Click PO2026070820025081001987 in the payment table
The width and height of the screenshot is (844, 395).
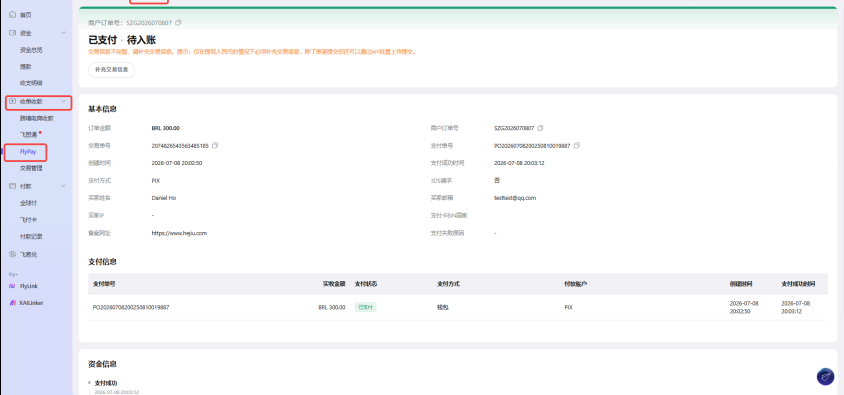coord(131,307)
